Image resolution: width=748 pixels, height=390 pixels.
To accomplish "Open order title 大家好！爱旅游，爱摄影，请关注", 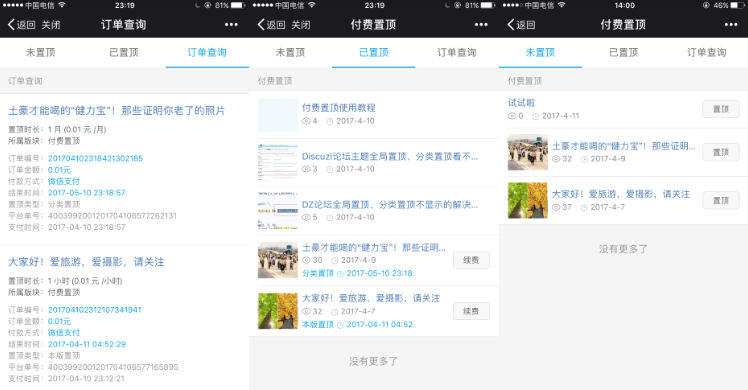I will pos(86,262).
